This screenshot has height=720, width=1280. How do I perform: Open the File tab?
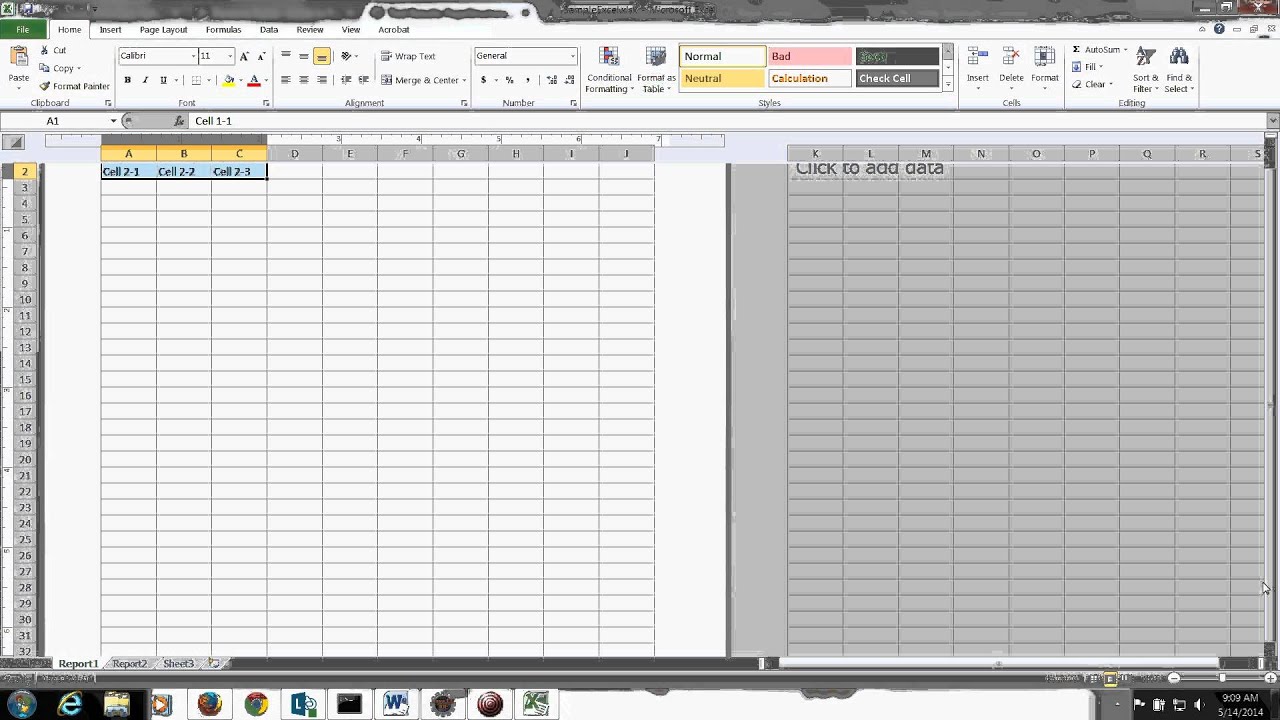(22, 30)
